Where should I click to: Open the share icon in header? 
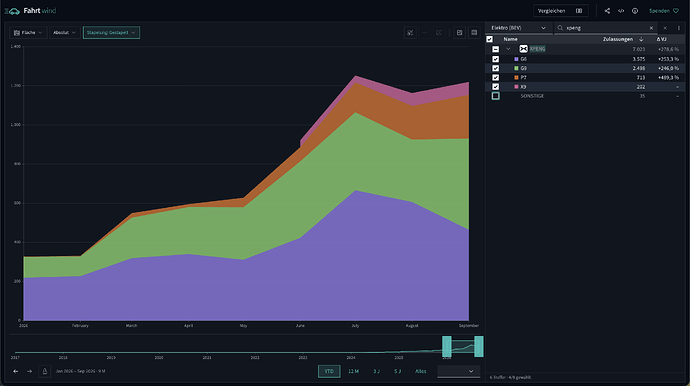point(607,11)
